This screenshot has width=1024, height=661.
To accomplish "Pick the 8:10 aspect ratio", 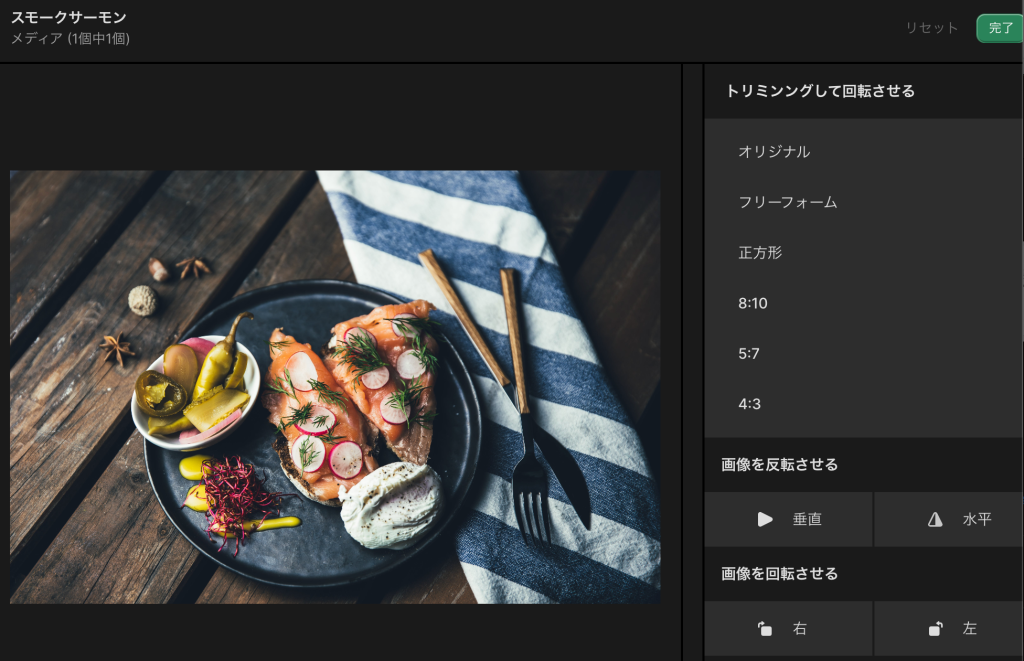I will 753,303.
